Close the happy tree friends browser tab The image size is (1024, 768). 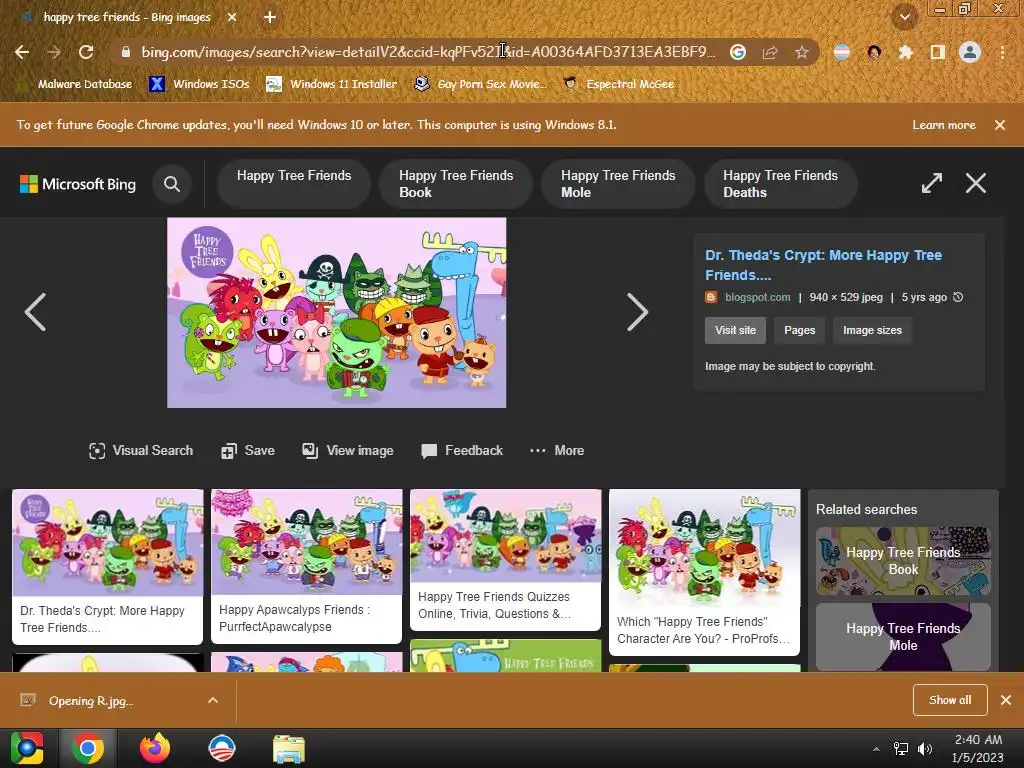[x=232, y=18]
